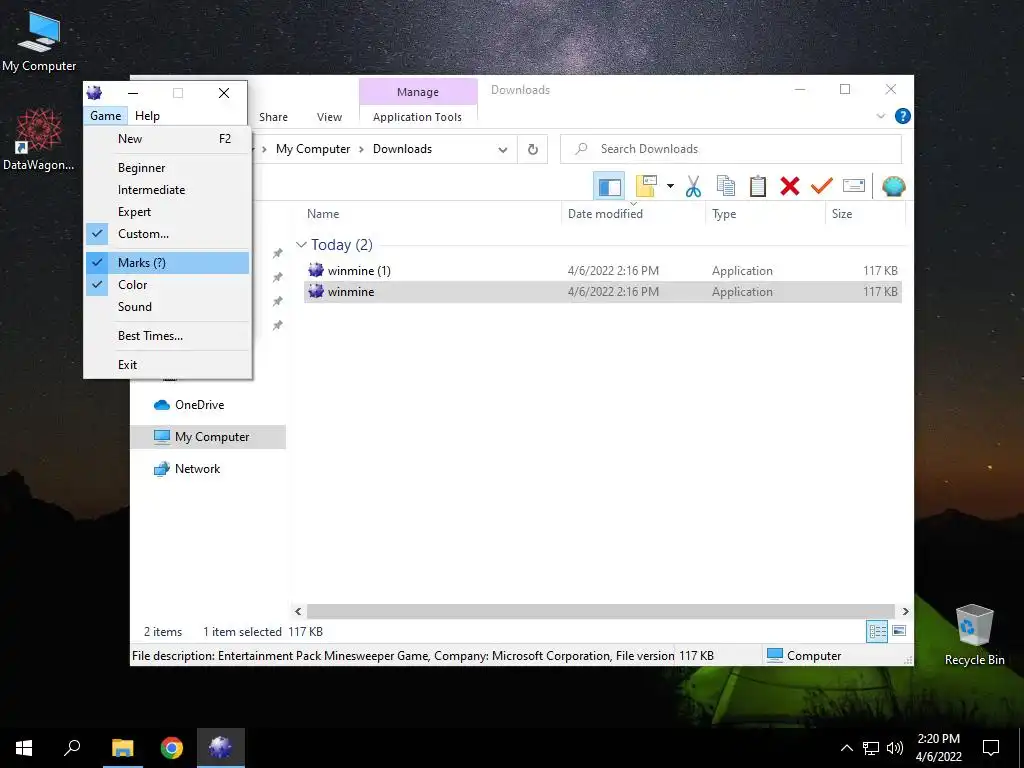Sort files by Type column

coord(724,214)
